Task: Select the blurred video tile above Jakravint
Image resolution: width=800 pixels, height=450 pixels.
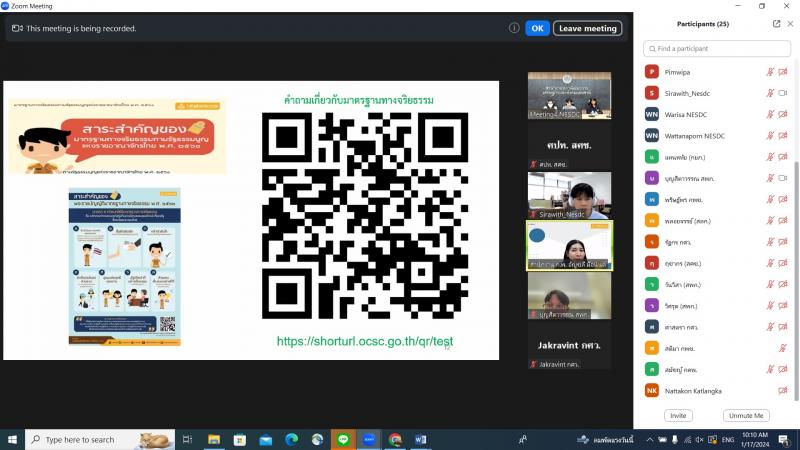Action: 569,295
